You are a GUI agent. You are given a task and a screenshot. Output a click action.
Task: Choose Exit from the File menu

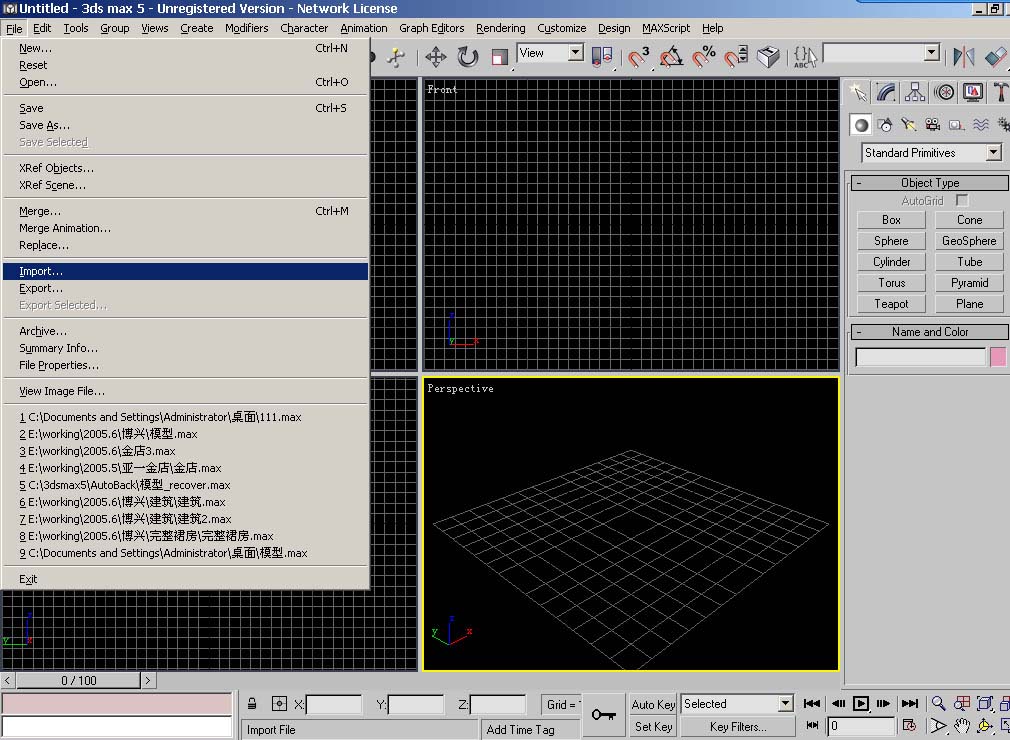(186, 579)
